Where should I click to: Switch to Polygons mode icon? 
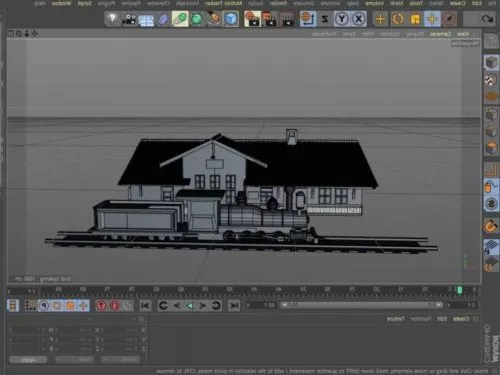coord(491,147)
